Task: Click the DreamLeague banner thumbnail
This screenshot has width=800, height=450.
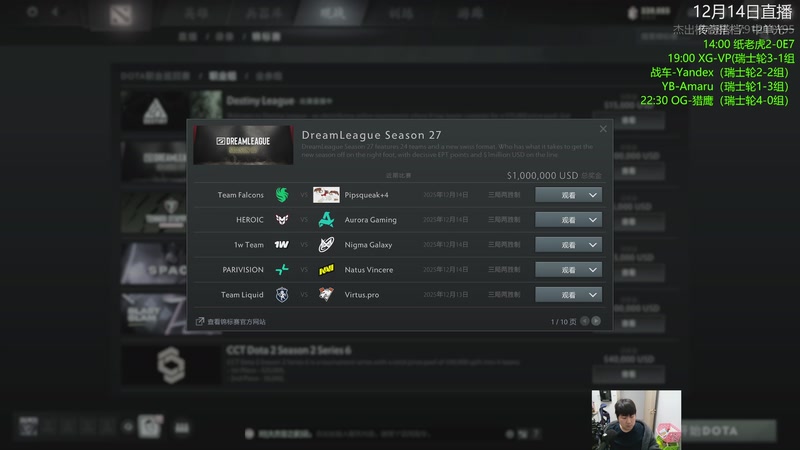Action: [x=243, y=145]
